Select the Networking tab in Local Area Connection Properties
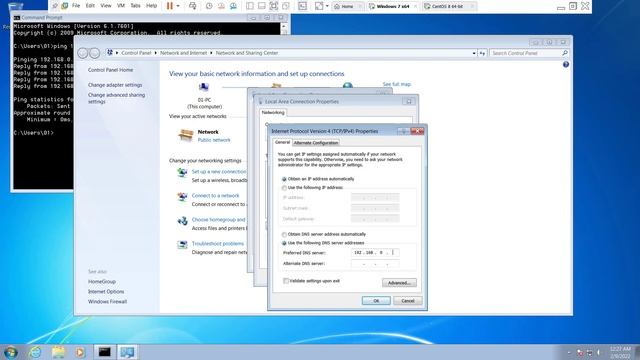The width and height of the screenshot is (640, 360). pyautogui.click(x=273, y=113)
